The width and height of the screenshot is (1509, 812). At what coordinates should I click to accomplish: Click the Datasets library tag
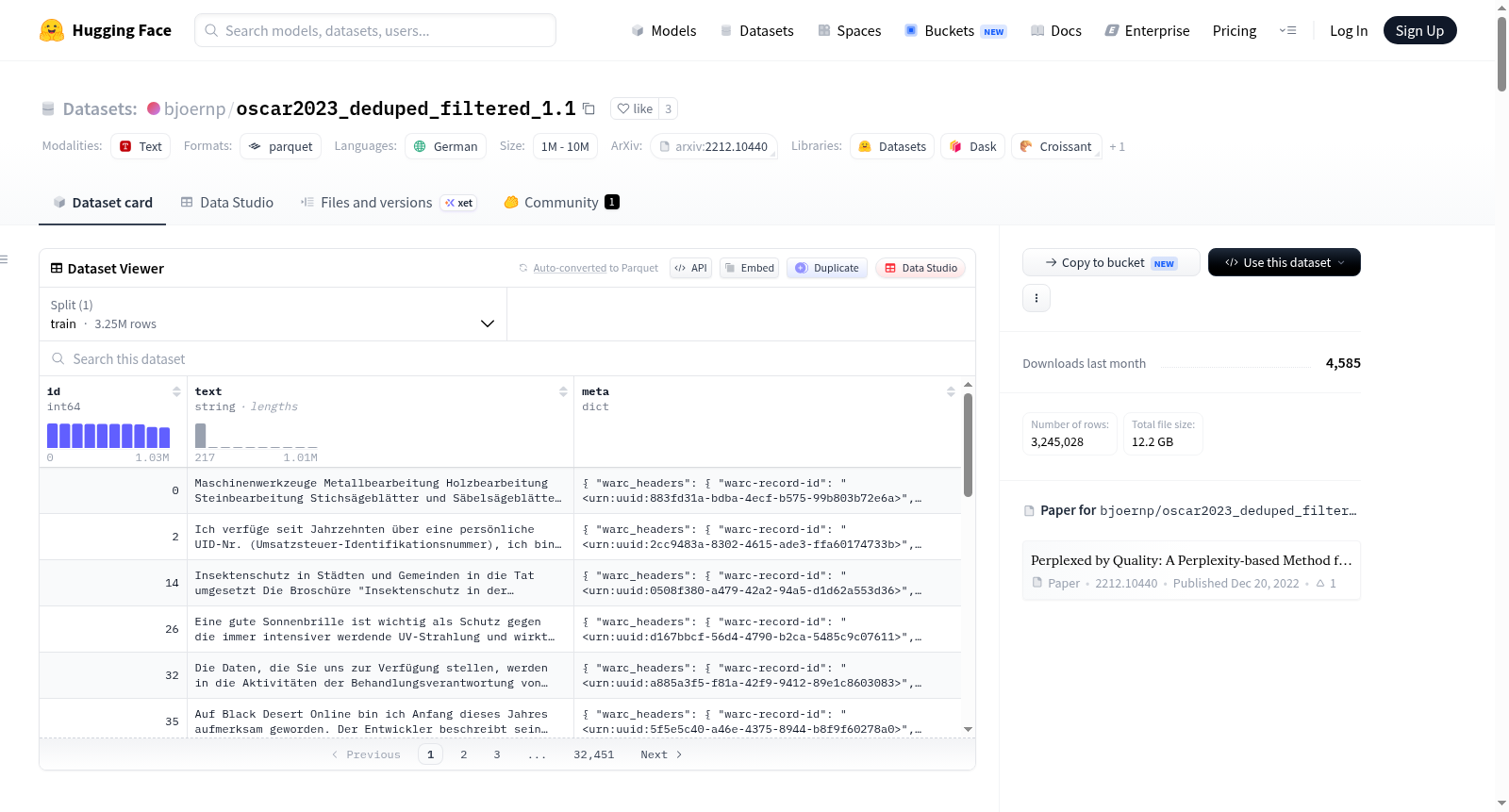892,146
